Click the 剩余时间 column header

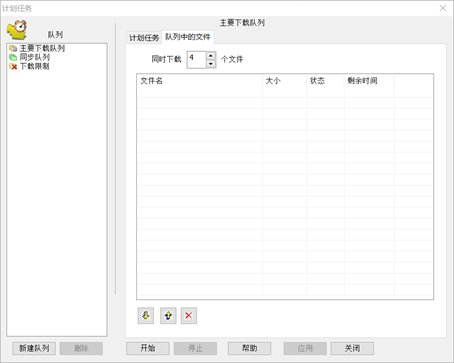click(369, 81)
